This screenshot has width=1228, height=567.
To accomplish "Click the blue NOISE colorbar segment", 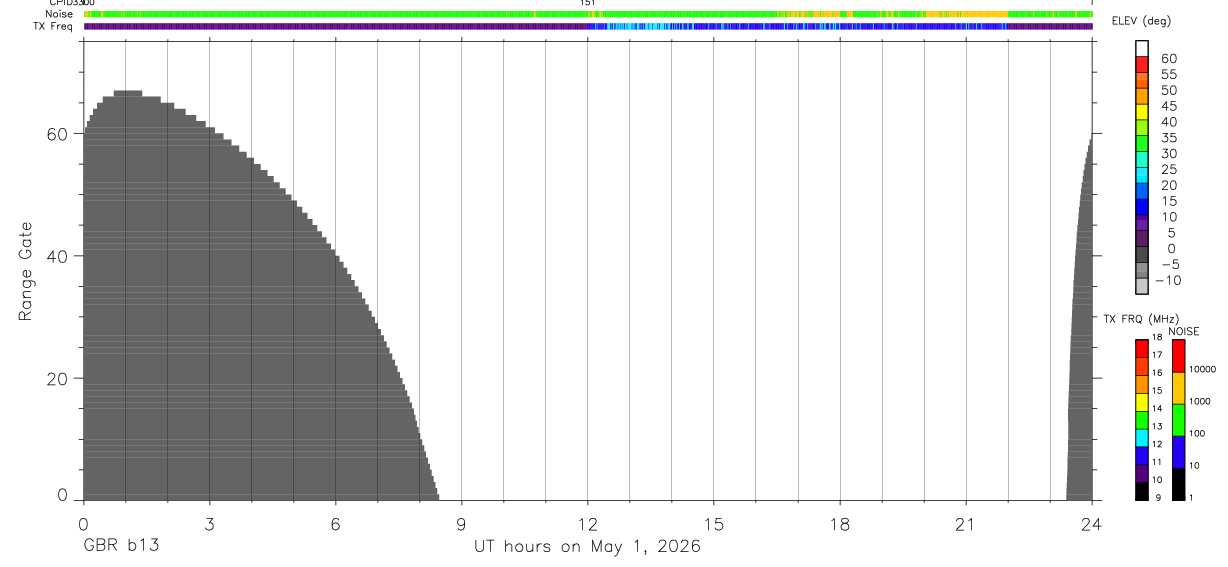I will [x=1179, y=452].
